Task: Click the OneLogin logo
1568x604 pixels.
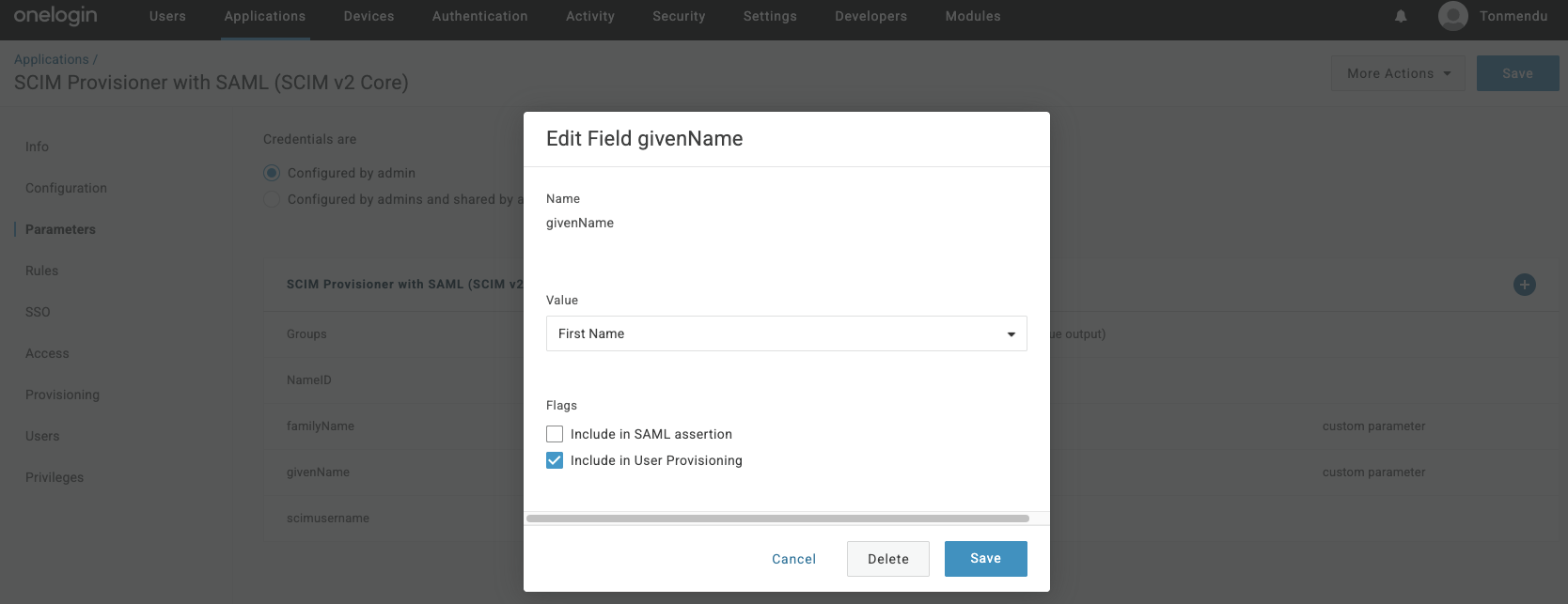Action: 55,16
